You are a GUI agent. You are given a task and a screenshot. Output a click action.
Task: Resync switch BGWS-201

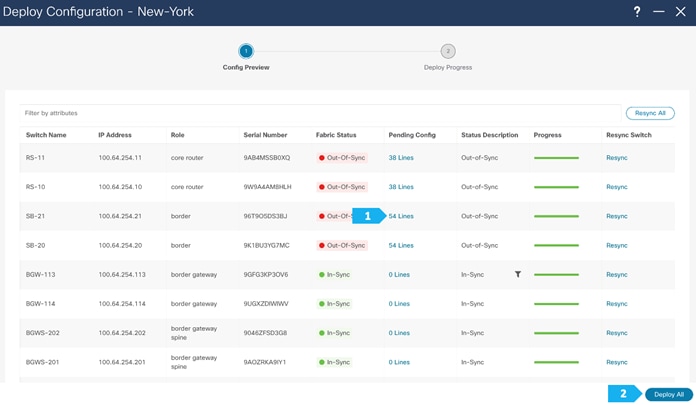pyautogui.click(x=617, y=362)
